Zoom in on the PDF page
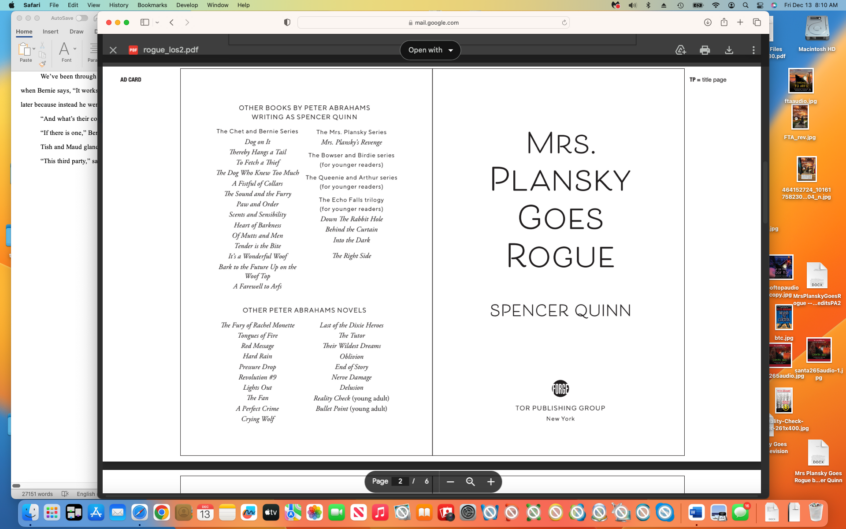This screenshot has width=846, height=529. (490, 481)
